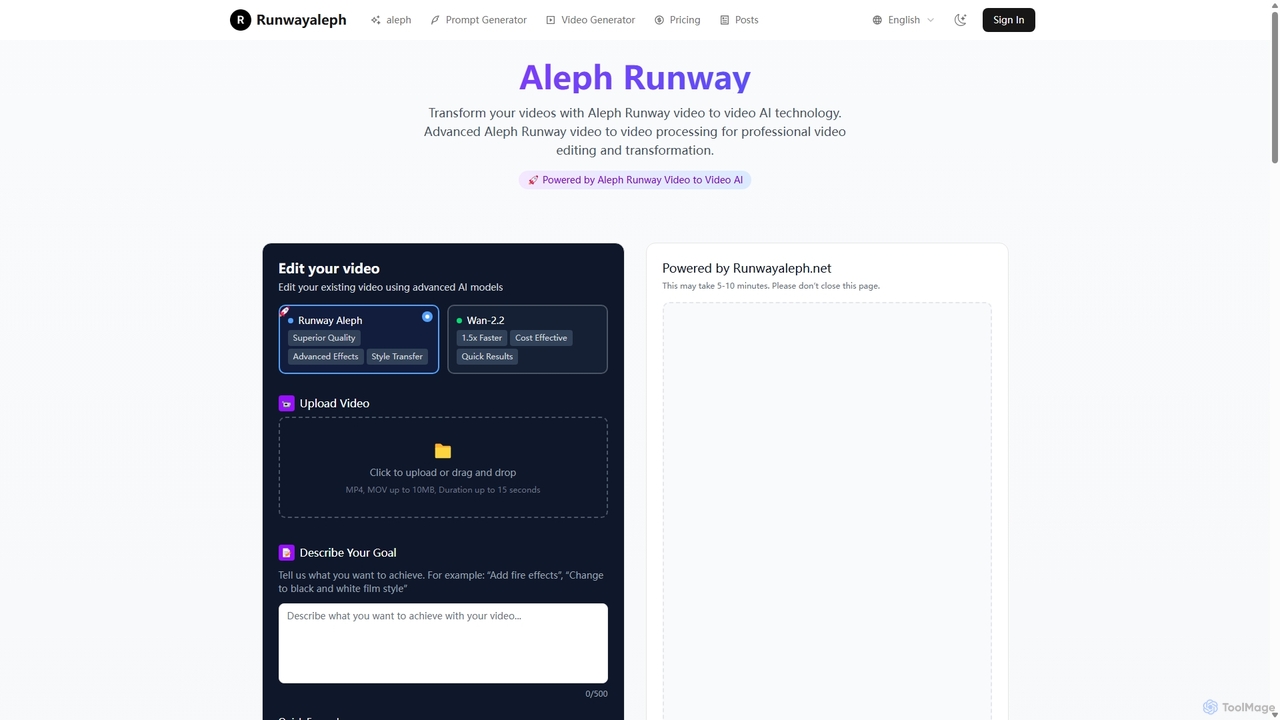Click the rocket icon on Runway Aleph card

tap(285, 311)
